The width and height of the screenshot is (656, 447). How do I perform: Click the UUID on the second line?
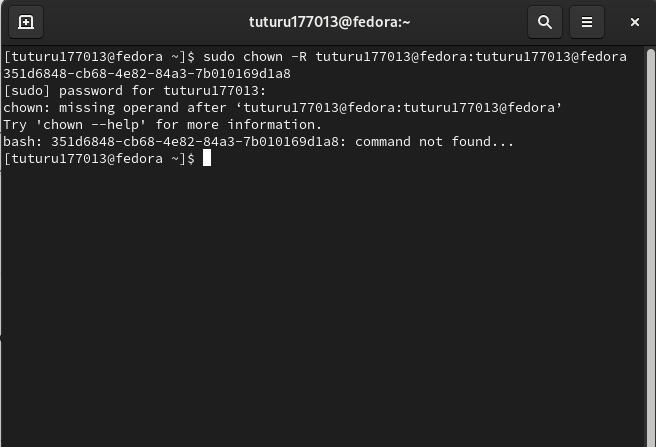[147, 74]
